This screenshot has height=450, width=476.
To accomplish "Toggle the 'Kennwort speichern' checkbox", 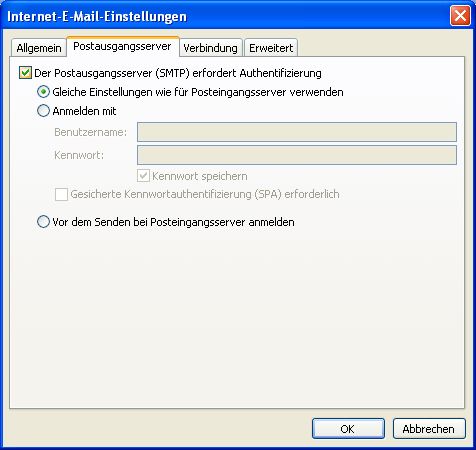I will tap(143, 176).
